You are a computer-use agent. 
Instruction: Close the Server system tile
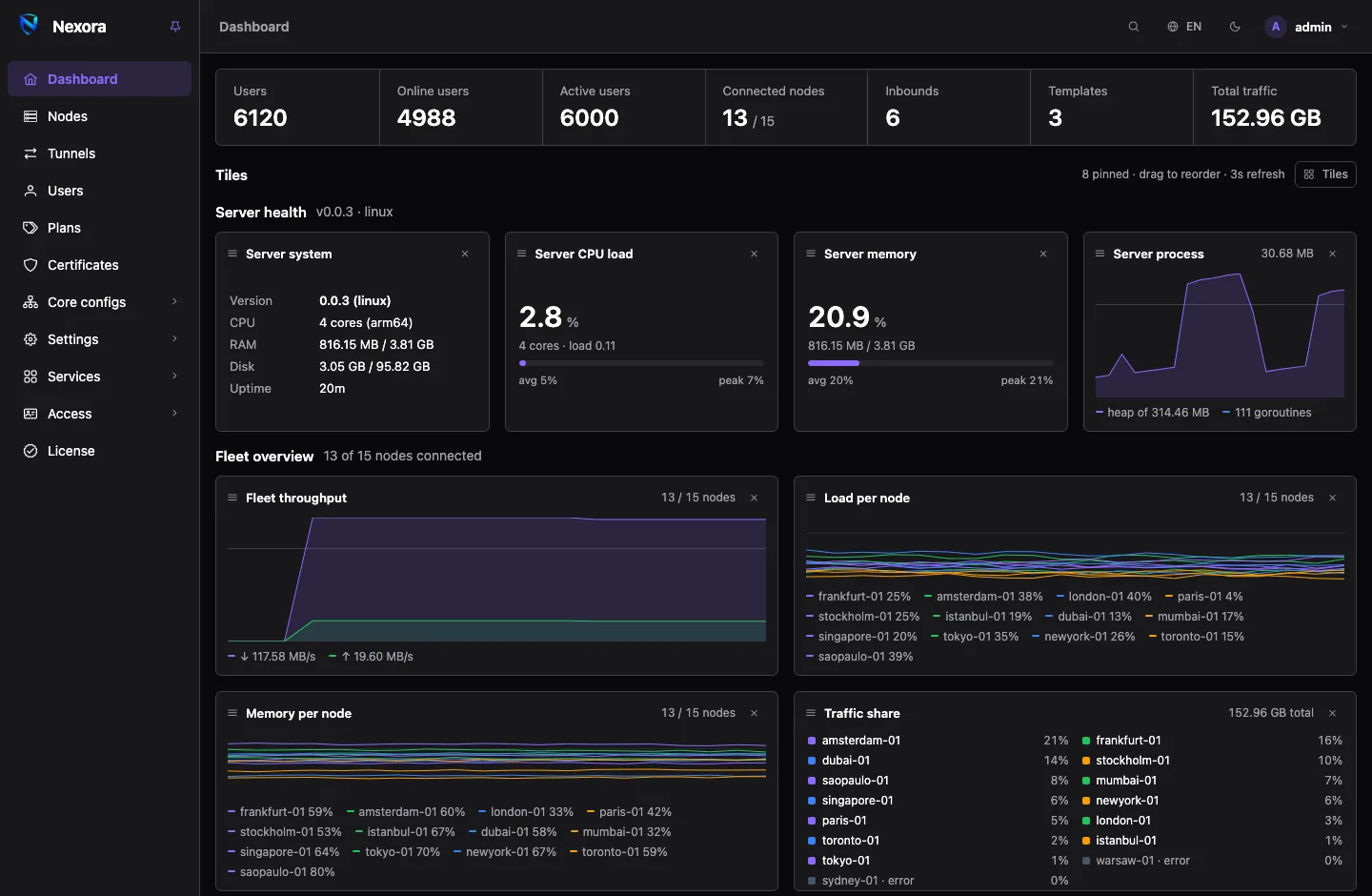pos(465,254)
